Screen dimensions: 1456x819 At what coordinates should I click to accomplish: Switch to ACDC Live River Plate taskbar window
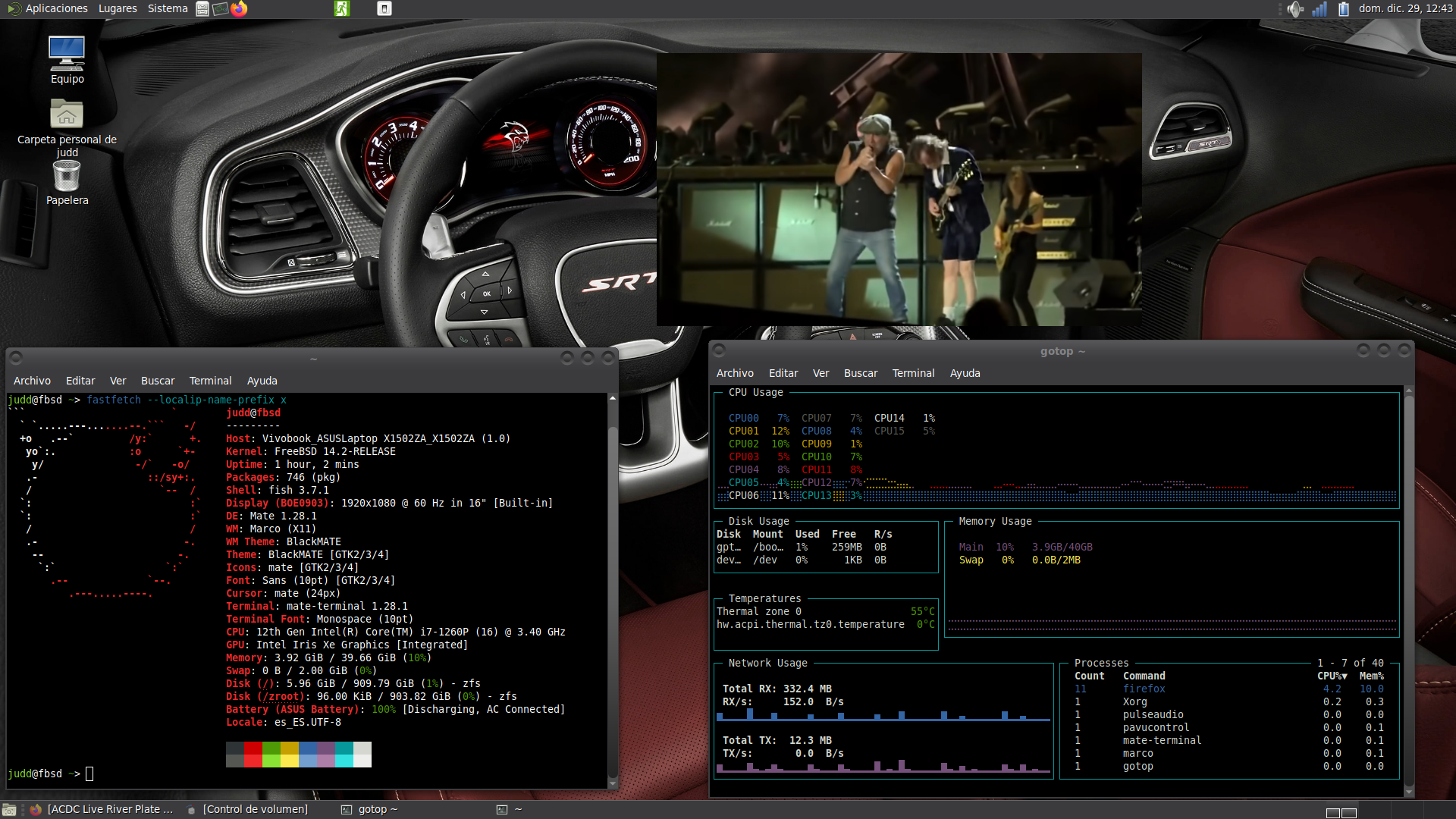point(102,809)
